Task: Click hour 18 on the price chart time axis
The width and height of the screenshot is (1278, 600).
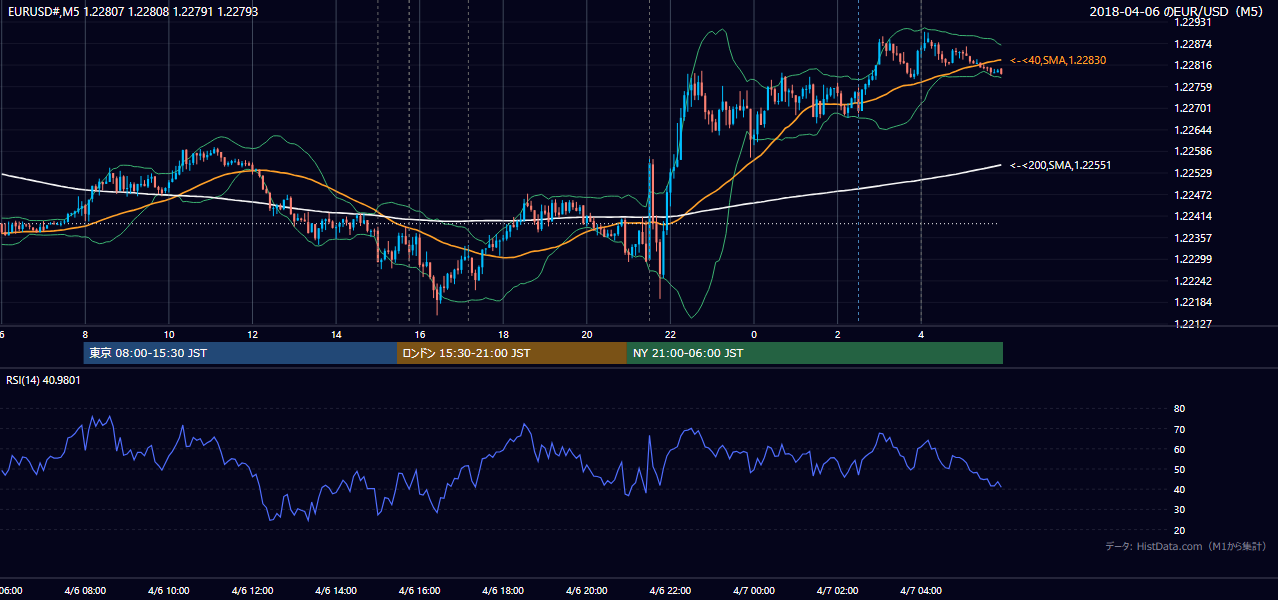Action: click(503, 334)
